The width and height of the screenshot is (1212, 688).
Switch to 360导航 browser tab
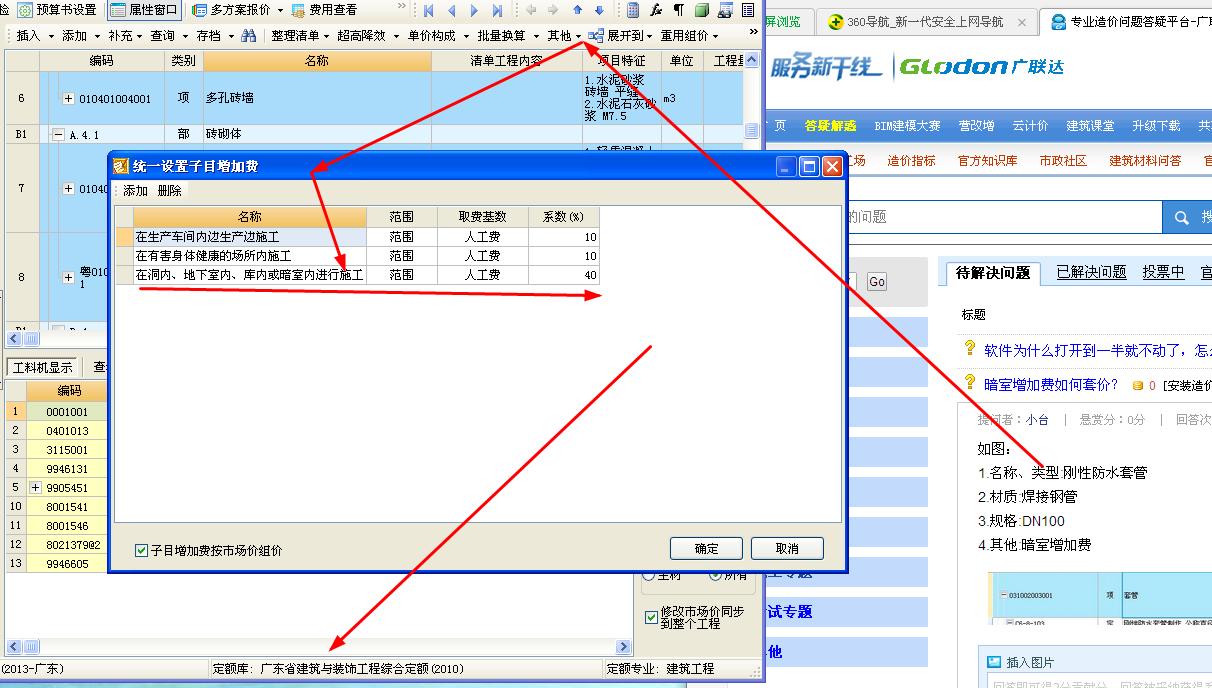point(925,22)
